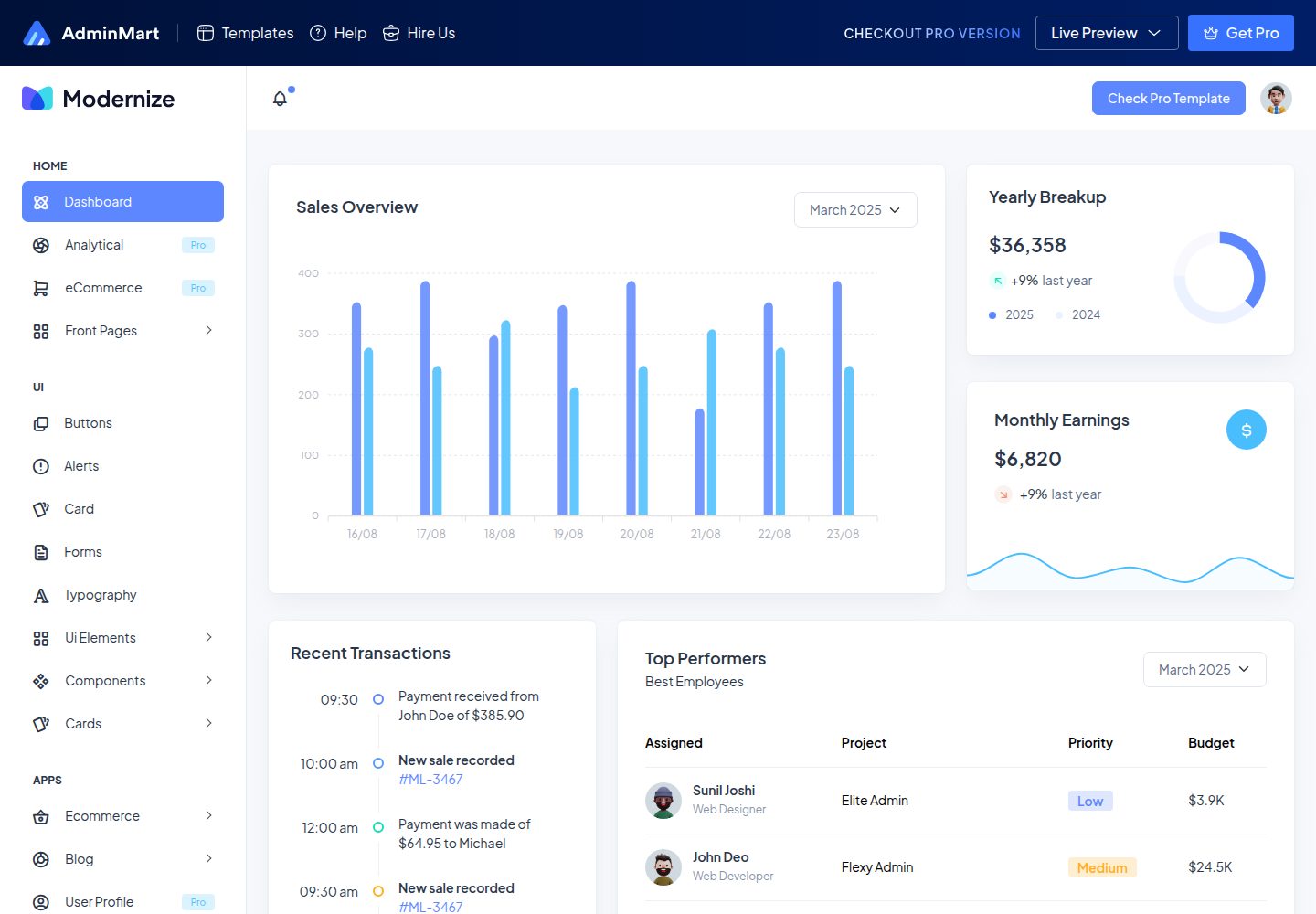Click John Deo's avatar

(x=663, y=867)
